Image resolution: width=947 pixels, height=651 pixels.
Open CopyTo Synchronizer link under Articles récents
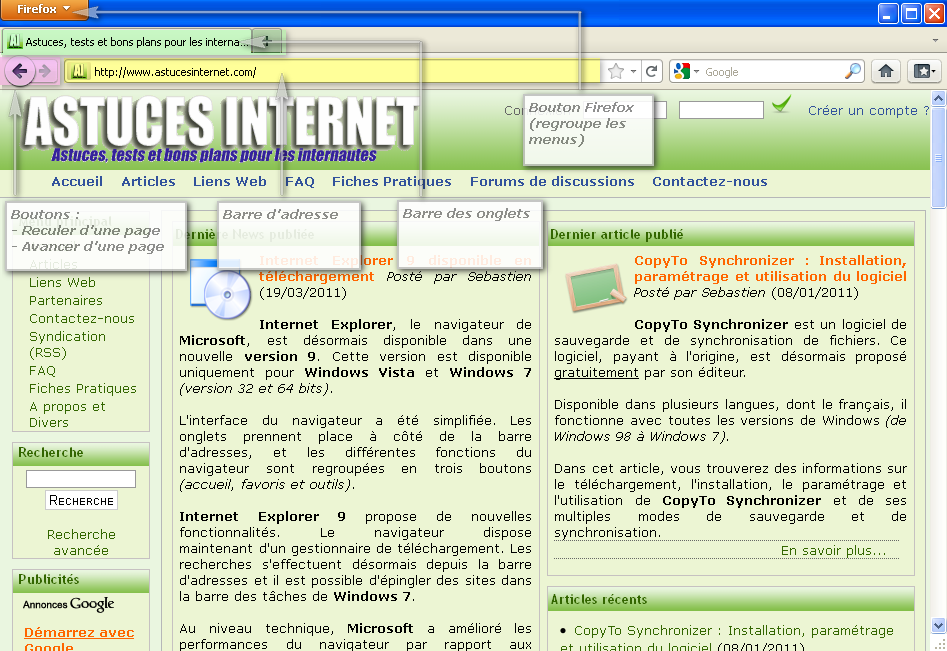(727, 638)
